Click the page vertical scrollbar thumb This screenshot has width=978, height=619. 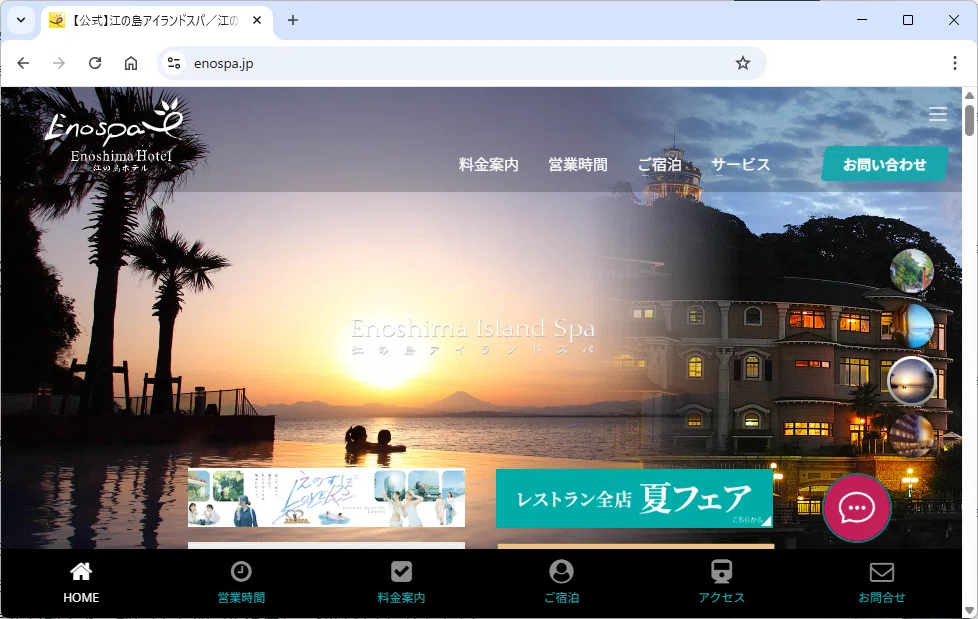click(x=969, y=120)
